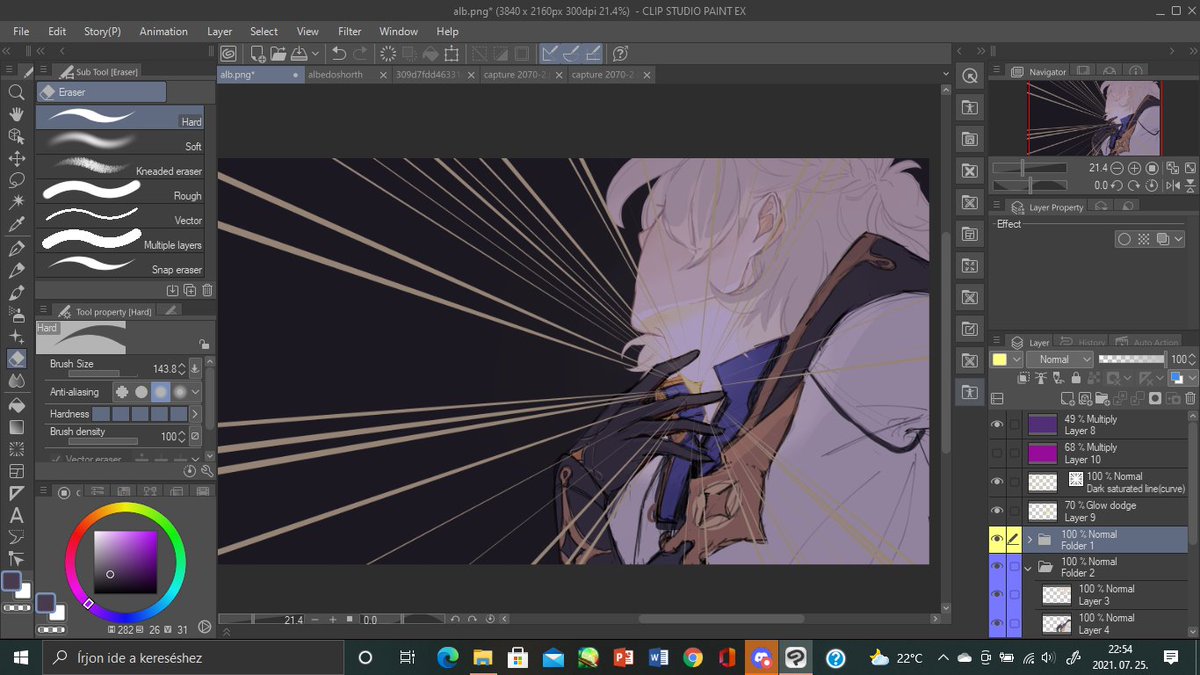Expand the Hardness options arrow

click(195, 414)
